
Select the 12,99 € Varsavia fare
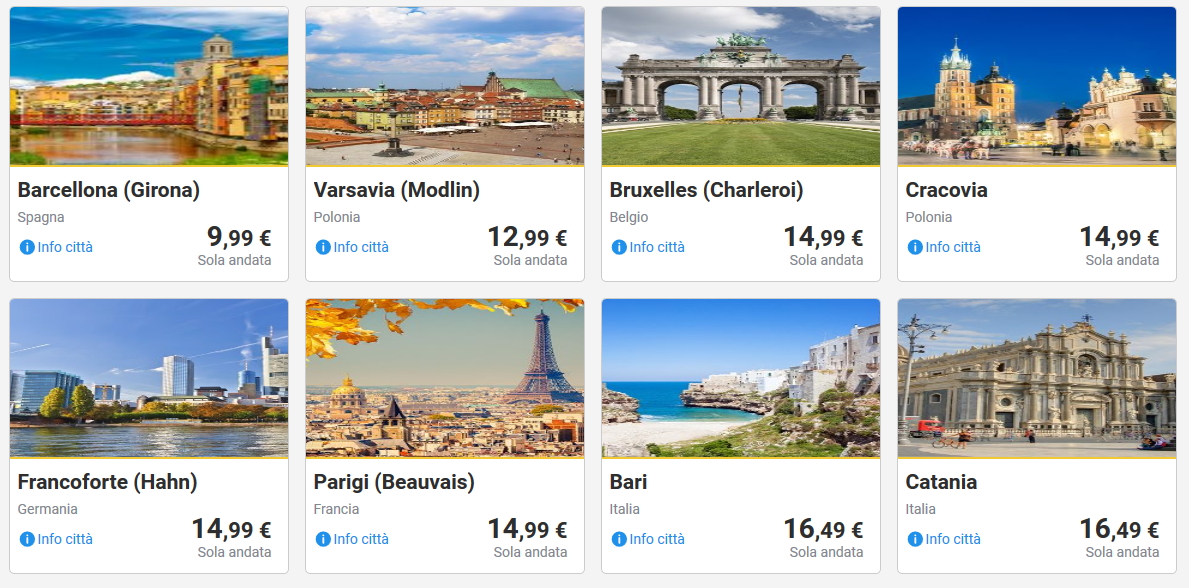(x=527, y=238)
